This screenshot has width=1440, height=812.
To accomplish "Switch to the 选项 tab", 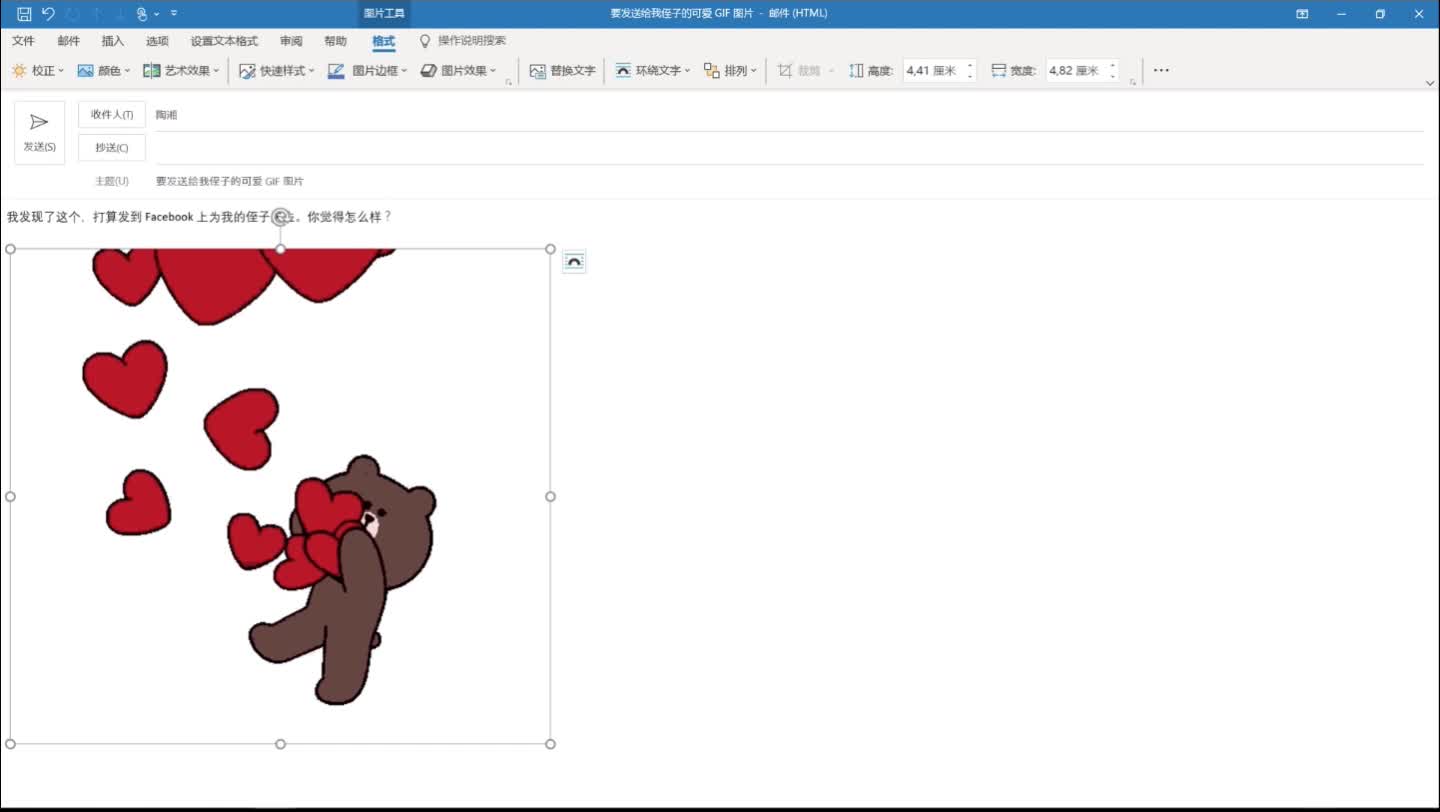I will (157, 41).
